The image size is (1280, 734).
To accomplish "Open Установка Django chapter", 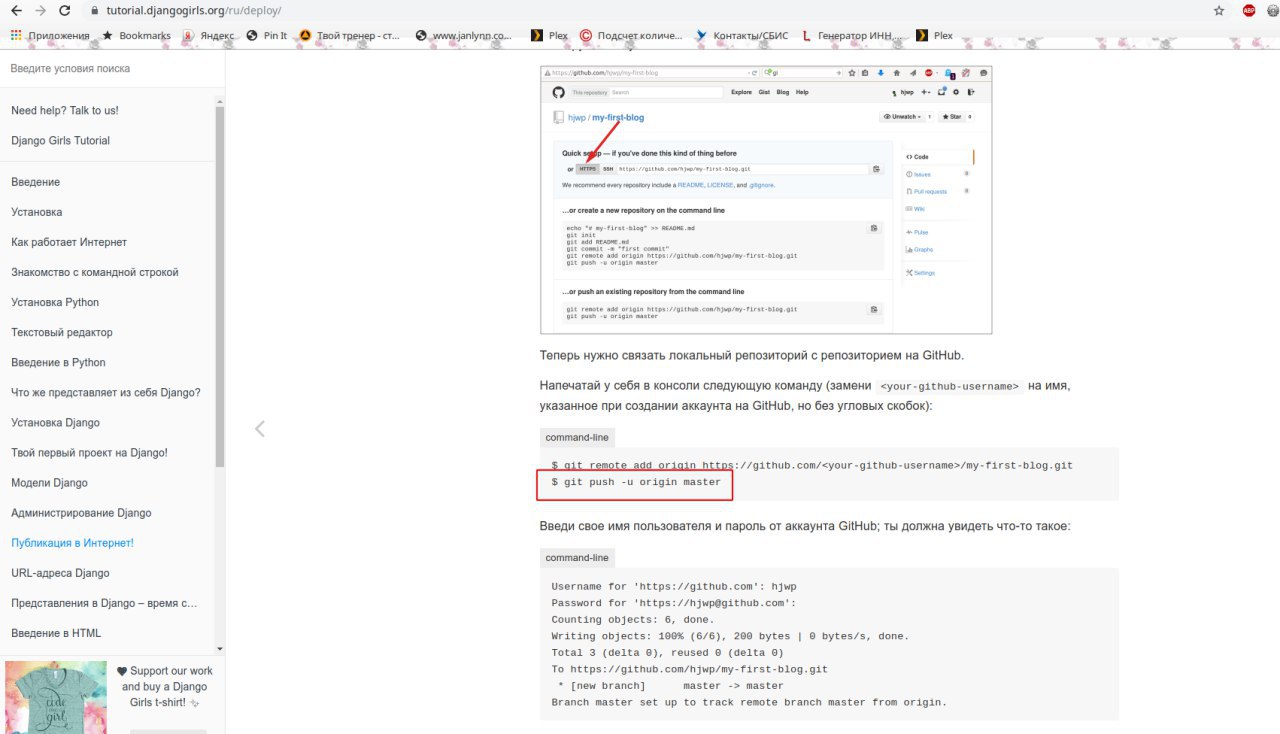I will tap(56, 422).
